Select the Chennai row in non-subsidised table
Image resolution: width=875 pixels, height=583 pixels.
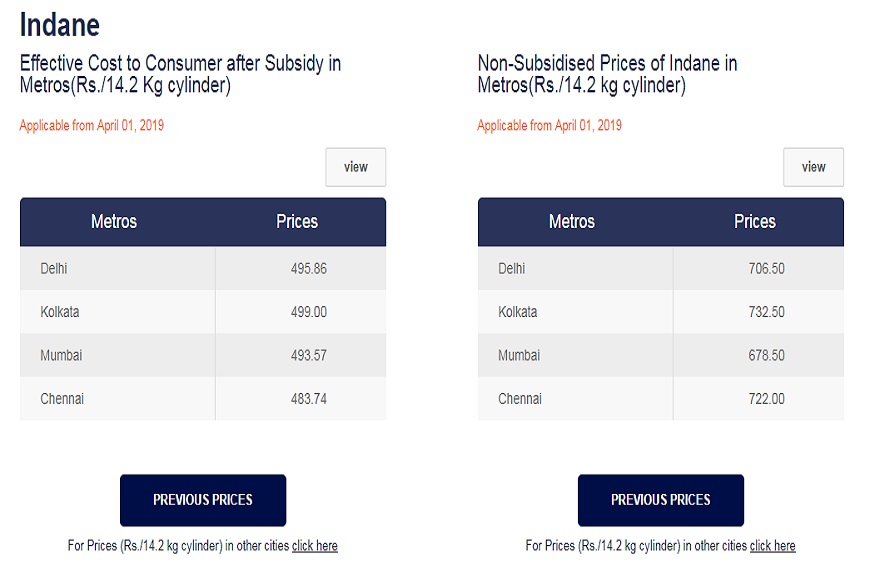pyautogui.click(x=661, y=398)
